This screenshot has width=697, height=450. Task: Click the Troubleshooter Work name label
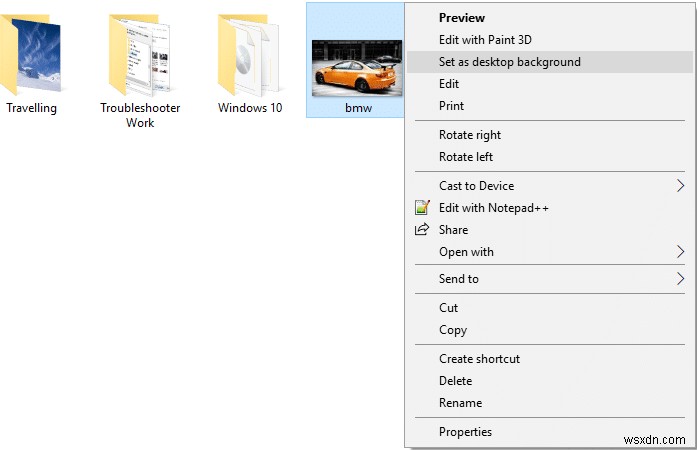coord(140,115)
